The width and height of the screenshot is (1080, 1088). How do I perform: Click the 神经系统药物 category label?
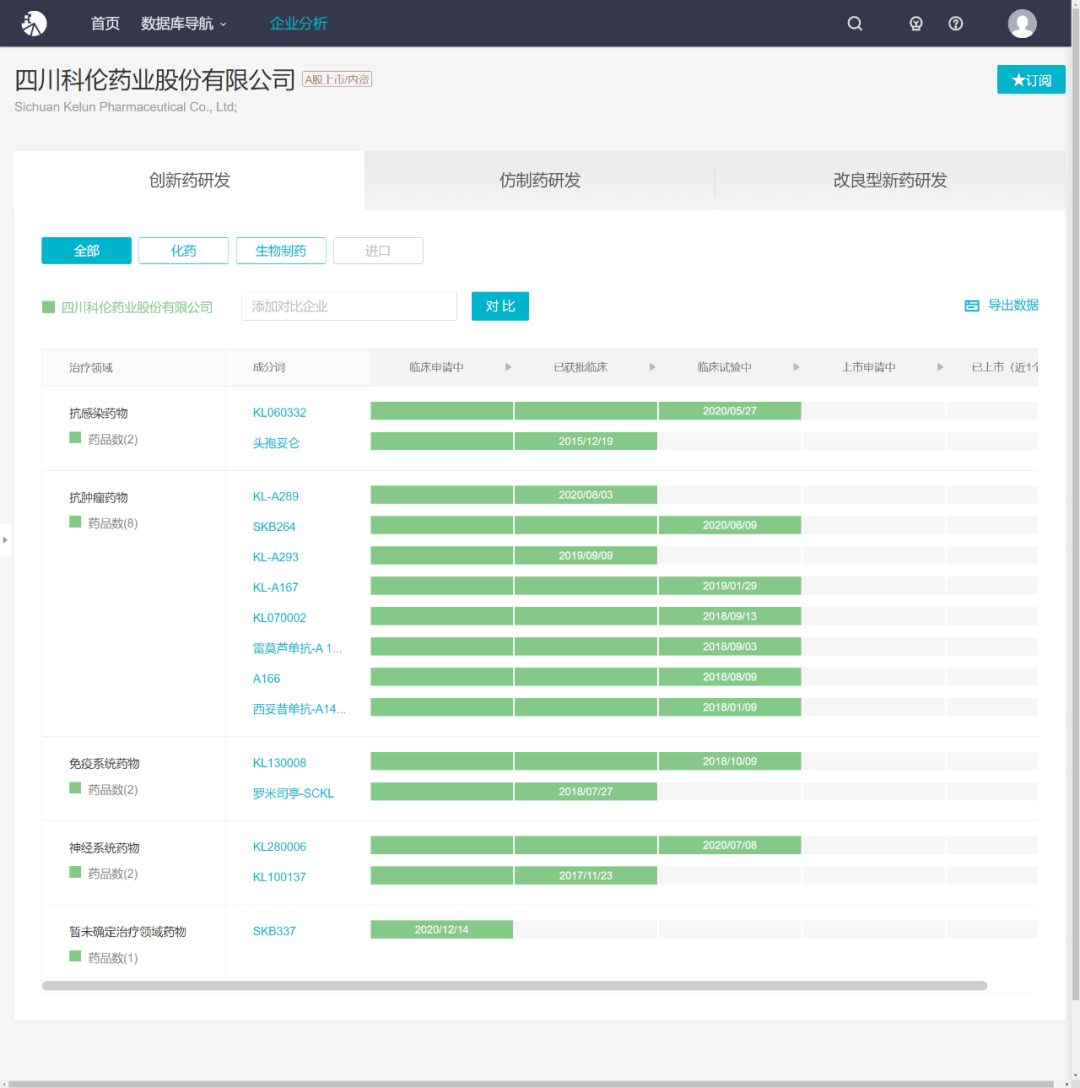coord(104,848)
